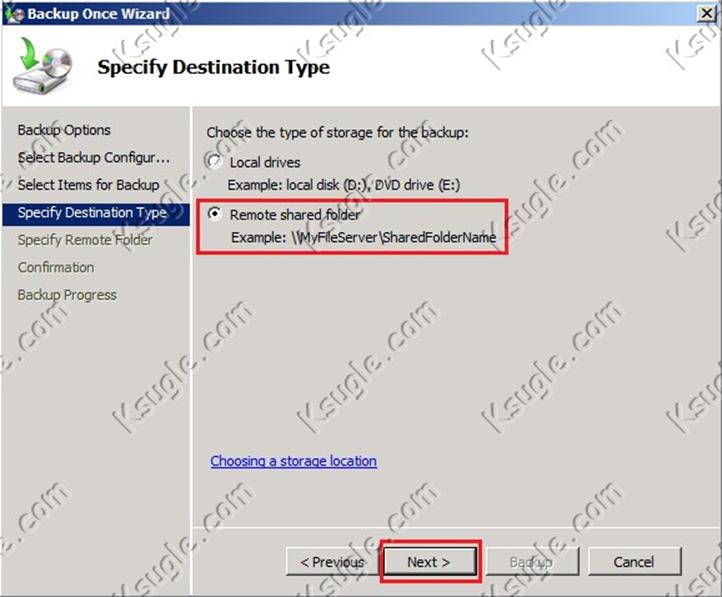Click the Choose the type of storage text
The width and height of the screenshot is (722, 597).
pos(337,133)
